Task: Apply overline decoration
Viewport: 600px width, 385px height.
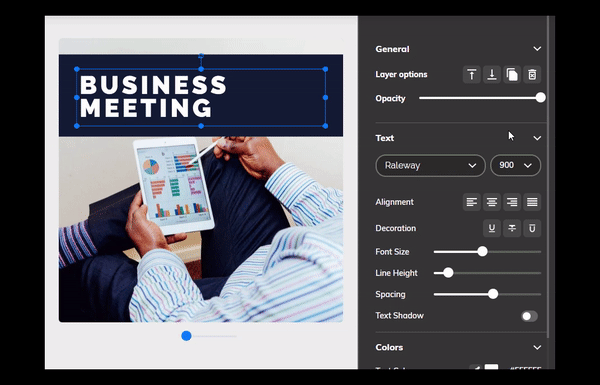Action: click(532, 228)
